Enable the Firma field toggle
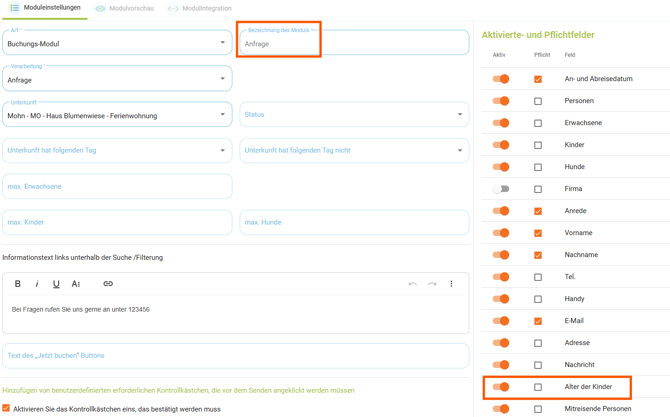This screenshot has width=670, height=417. (501, 189)
